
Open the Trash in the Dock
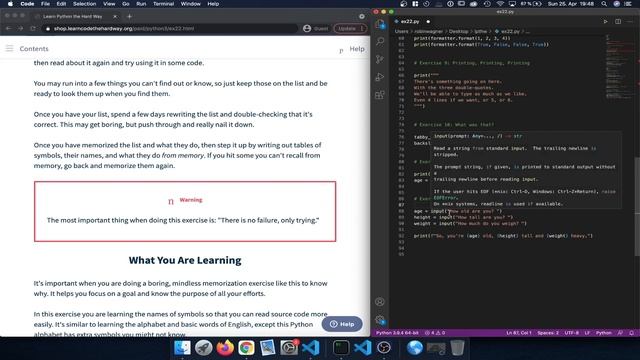tap(458, 347)
